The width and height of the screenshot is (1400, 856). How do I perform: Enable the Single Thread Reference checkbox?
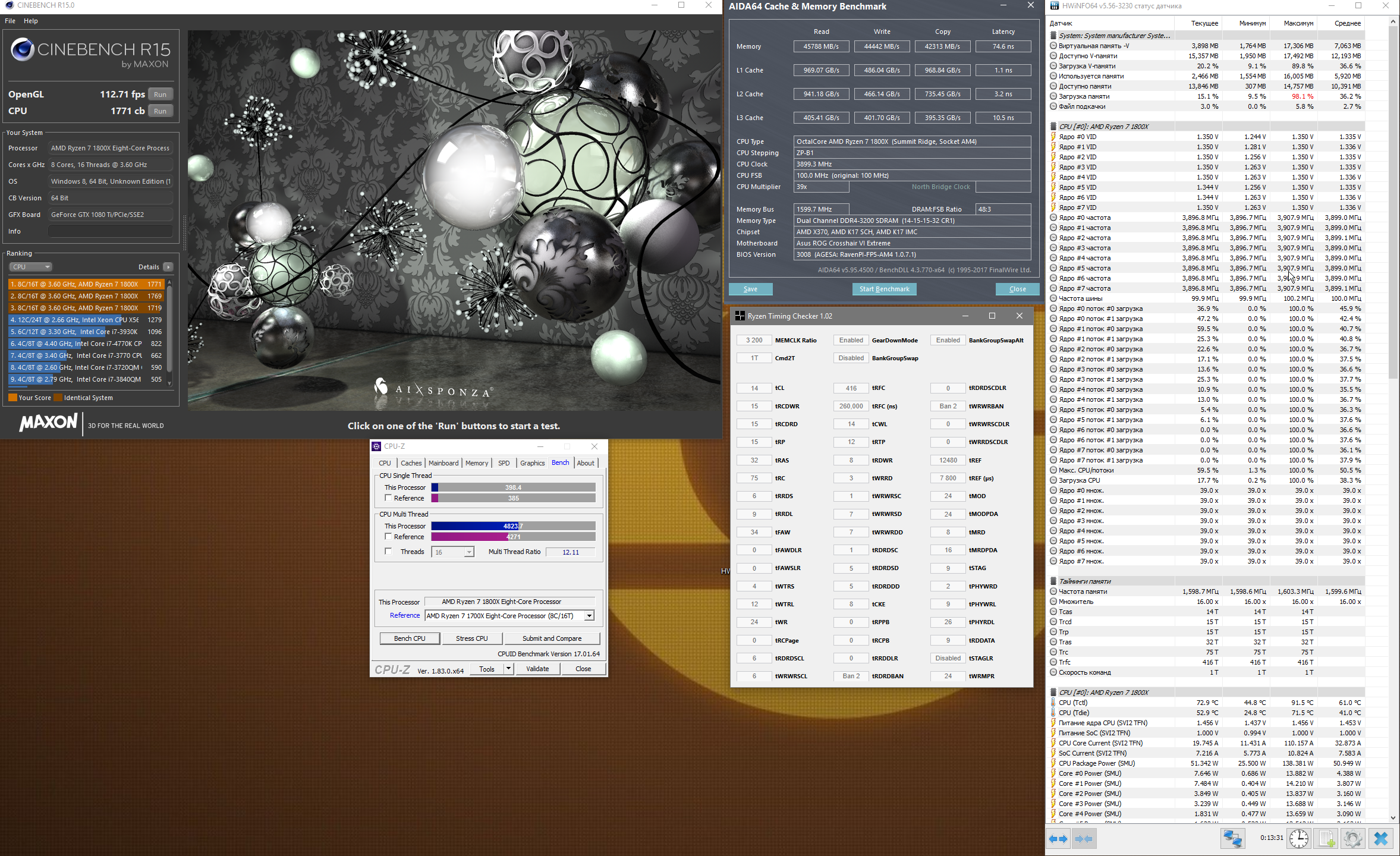coord(388,498)
